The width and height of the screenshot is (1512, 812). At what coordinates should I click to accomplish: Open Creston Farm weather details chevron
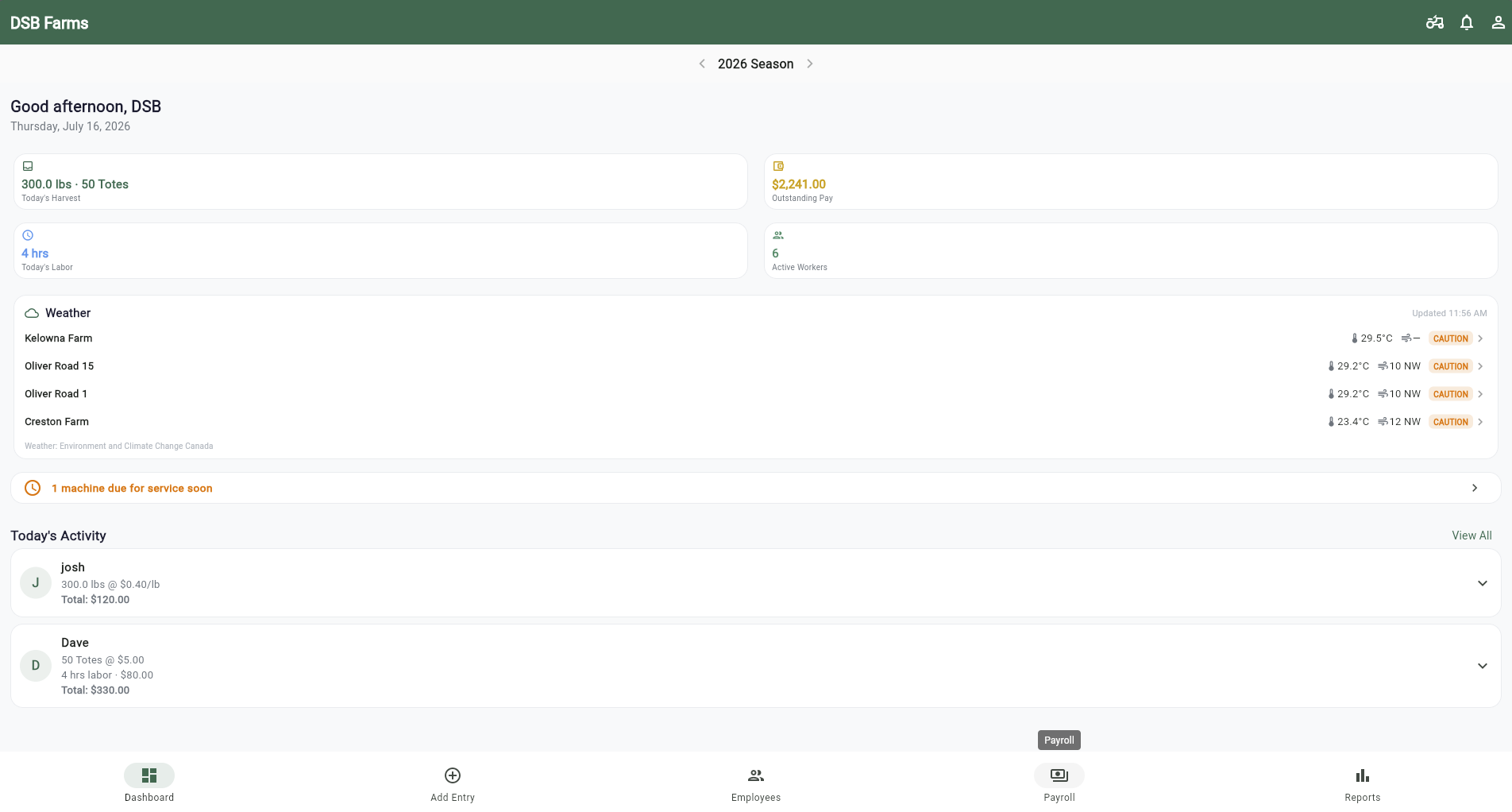click(1480, 422)
